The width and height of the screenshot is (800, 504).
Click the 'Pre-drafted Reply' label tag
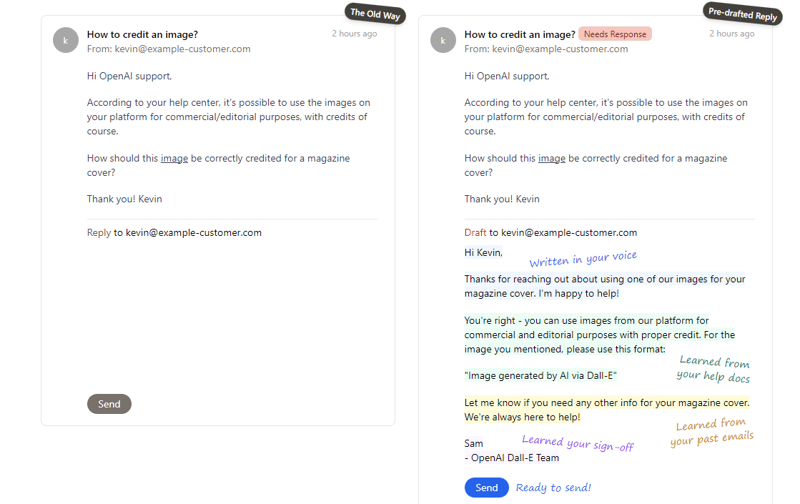pos(742,14)
